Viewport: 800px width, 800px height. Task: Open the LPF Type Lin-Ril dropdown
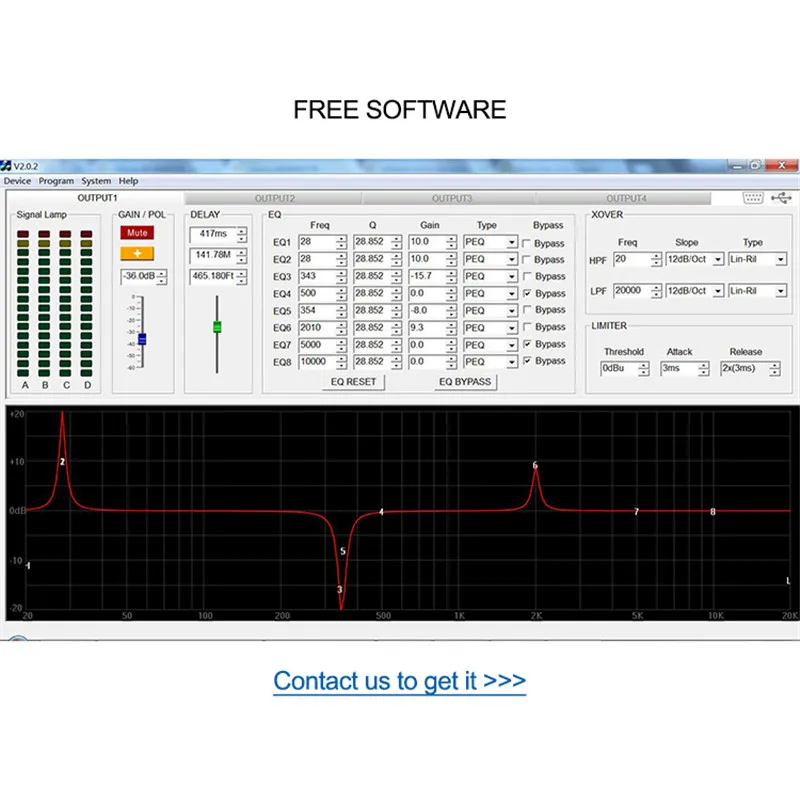click(x=781, y=291)
